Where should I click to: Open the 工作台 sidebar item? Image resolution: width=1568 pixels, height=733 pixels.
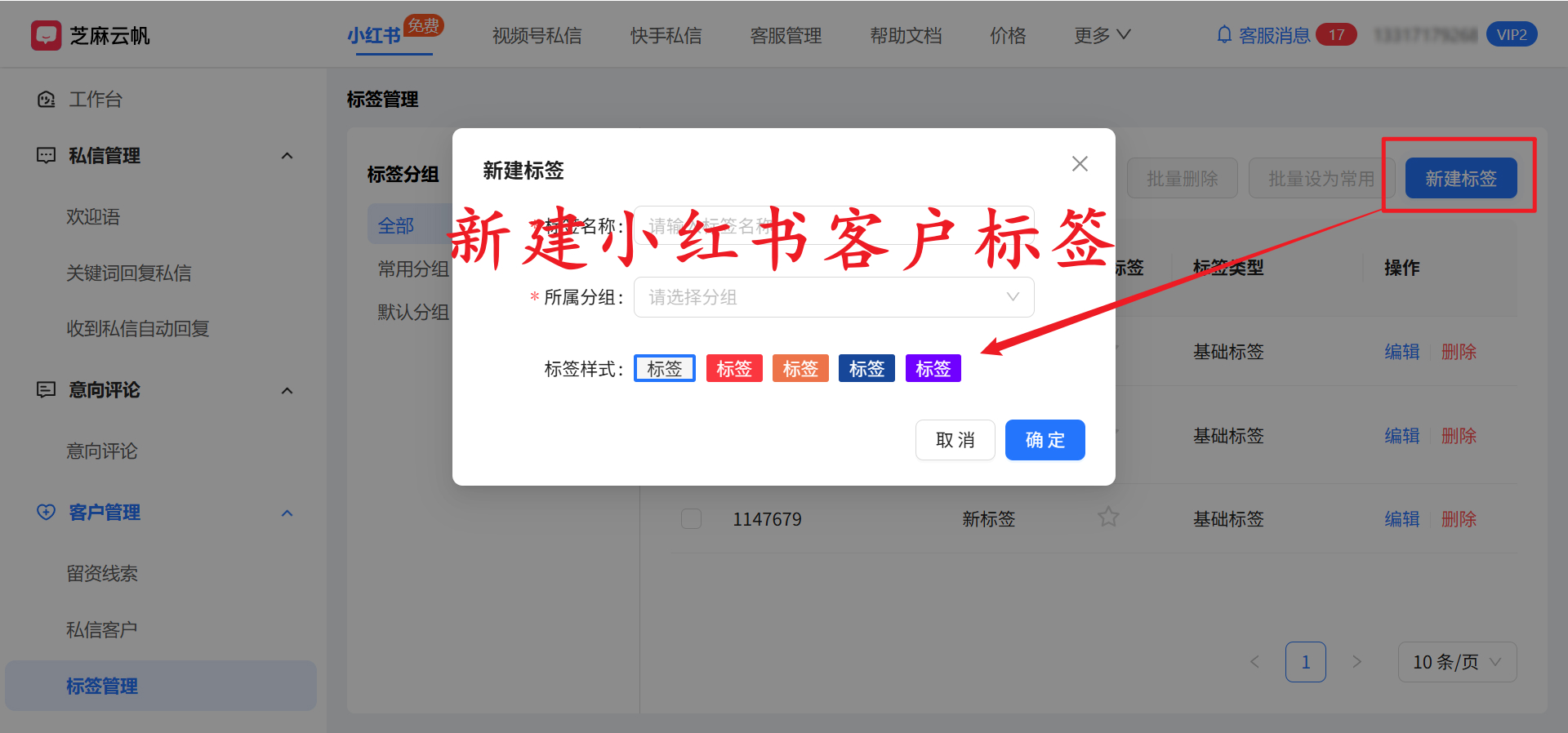click(x=96, y=100)
